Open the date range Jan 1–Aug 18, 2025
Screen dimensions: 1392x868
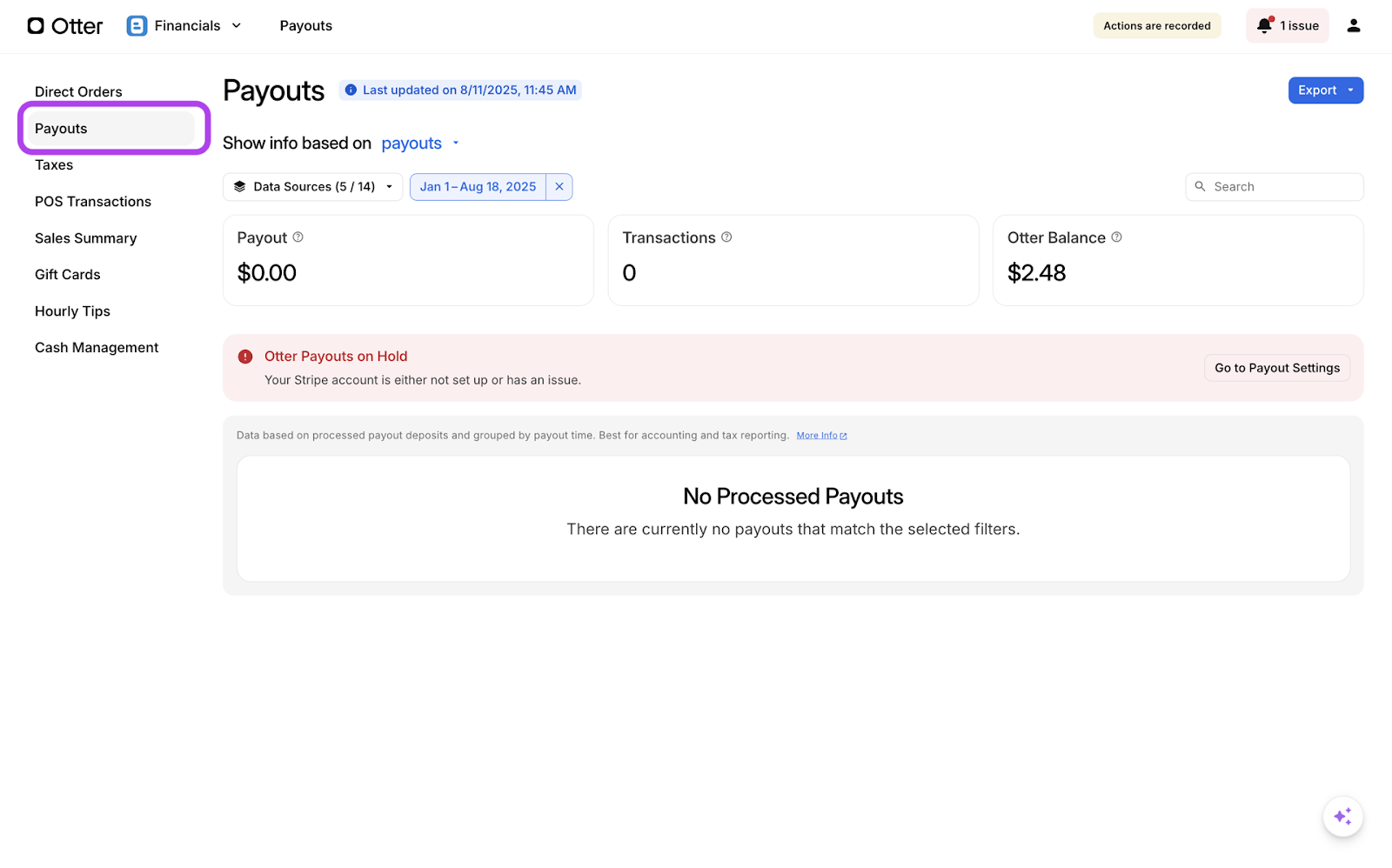[x=478, y=187]
